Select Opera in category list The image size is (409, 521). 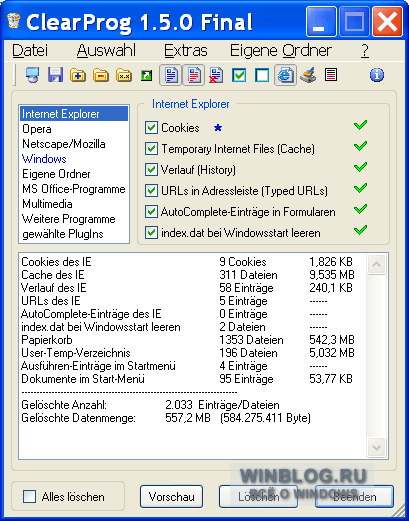point(74,129)
